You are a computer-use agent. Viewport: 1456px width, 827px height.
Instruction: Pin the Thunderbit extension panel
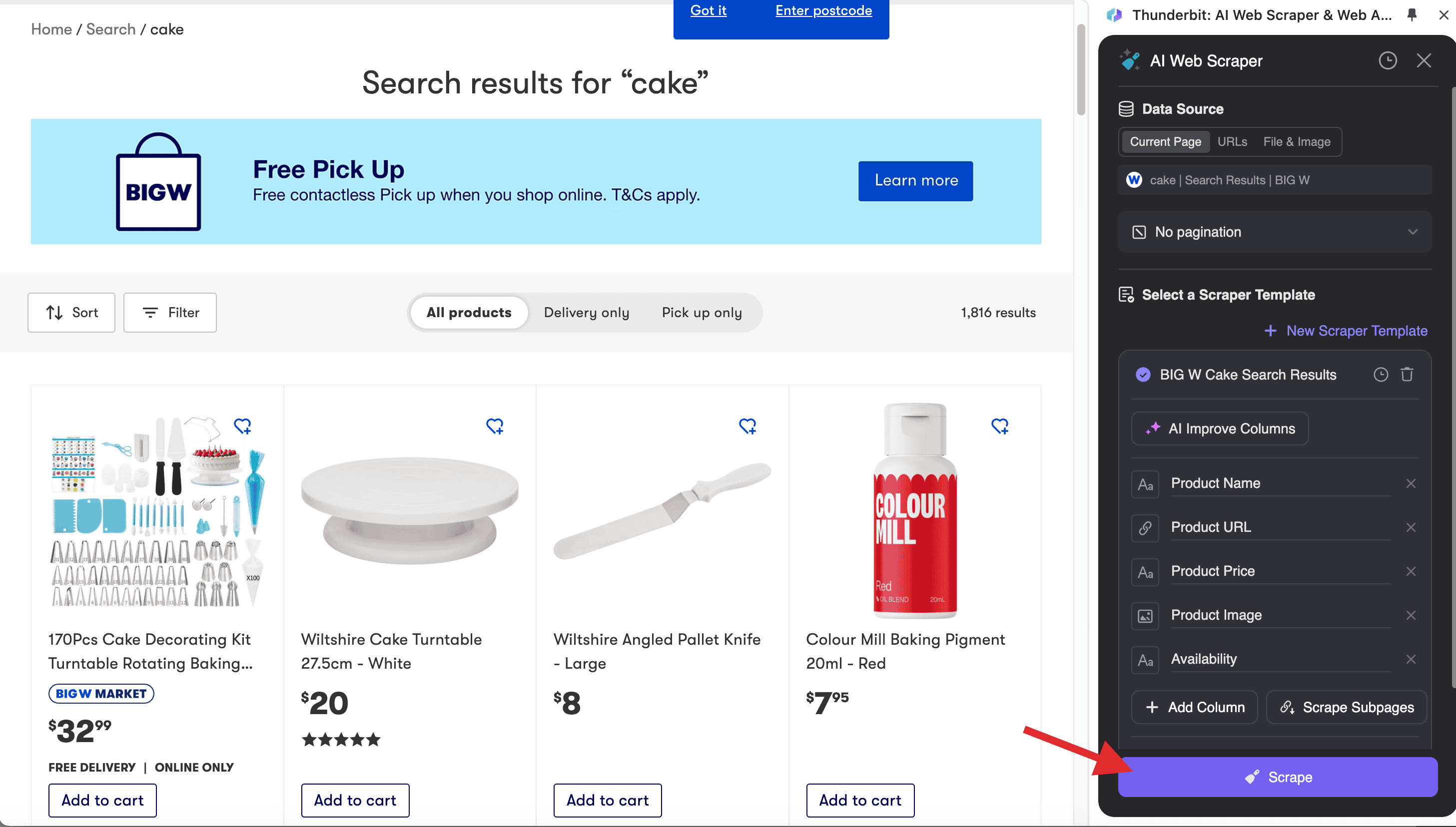coord(1412,15)
